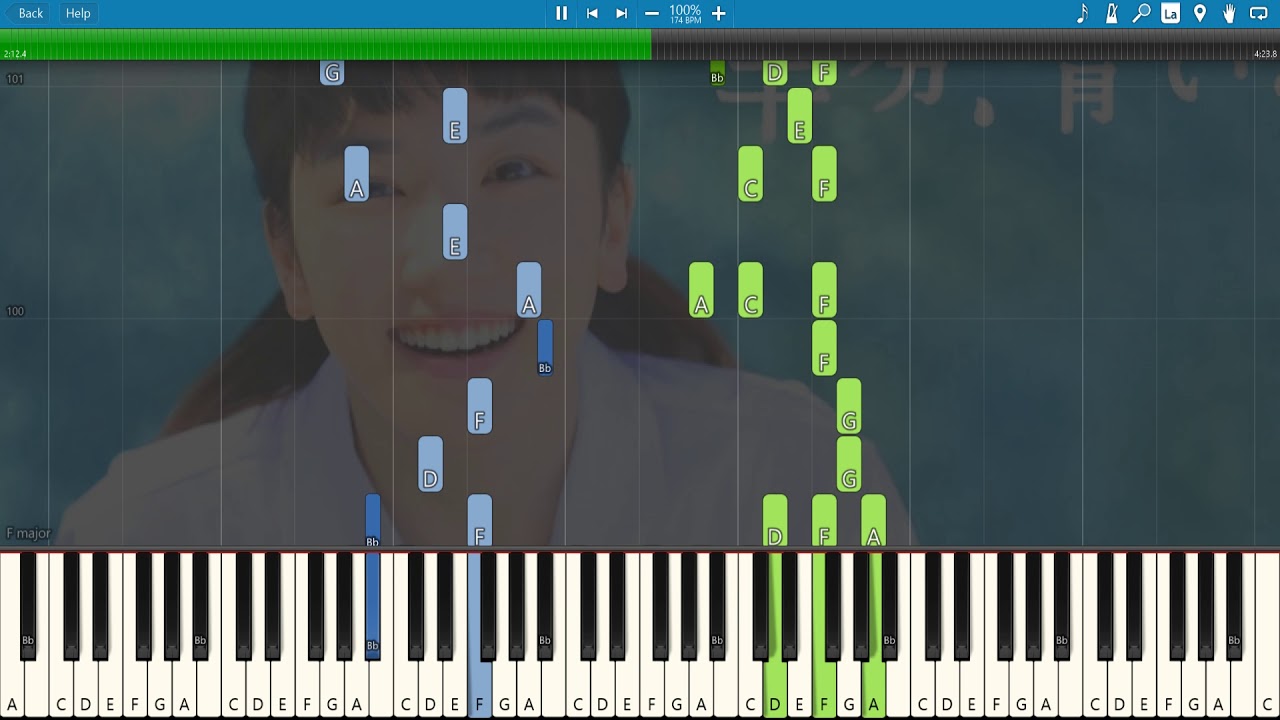Pause the song playback
The height and width of the screenshot is (720, 1280).
561,13
